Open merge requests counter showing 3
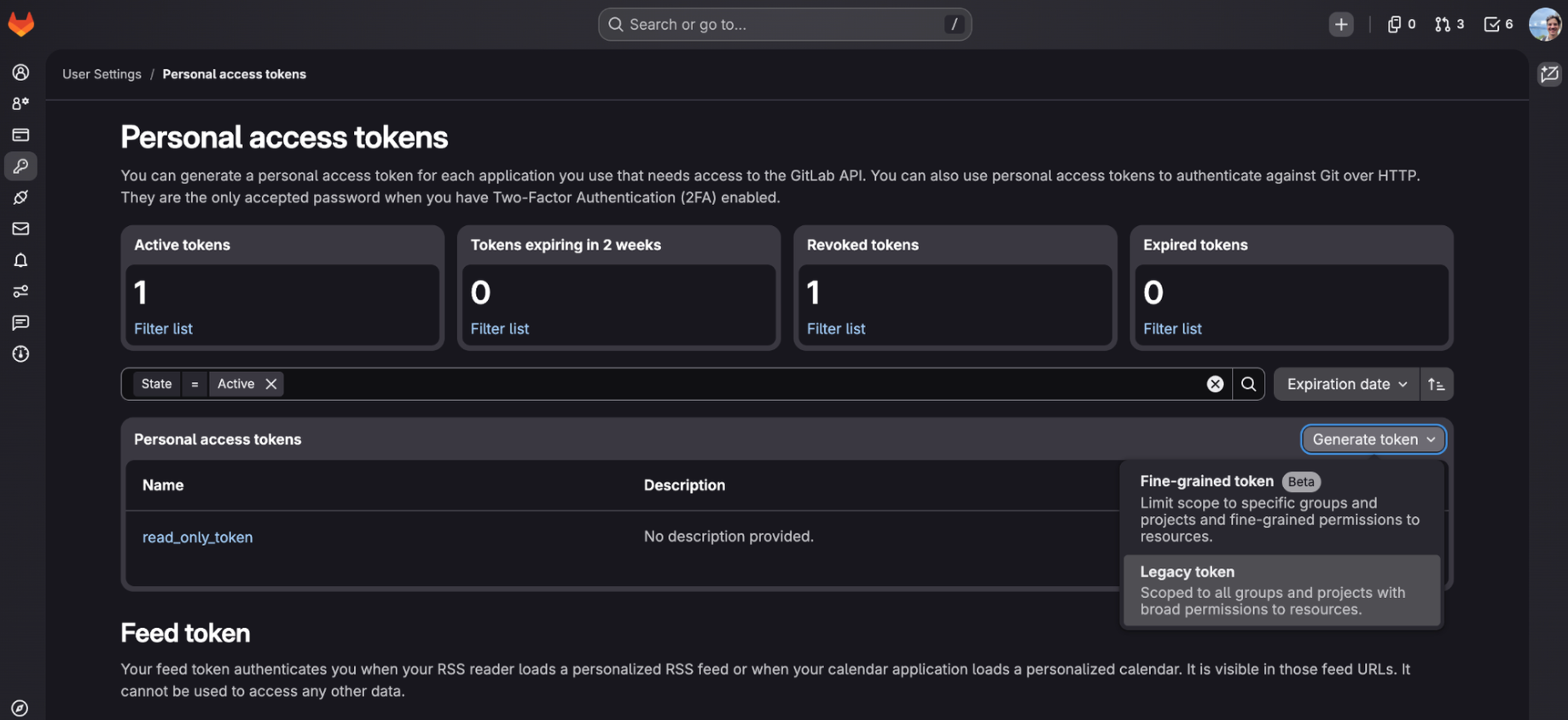The image size is (1568, 720). [x=1449, y=25]
